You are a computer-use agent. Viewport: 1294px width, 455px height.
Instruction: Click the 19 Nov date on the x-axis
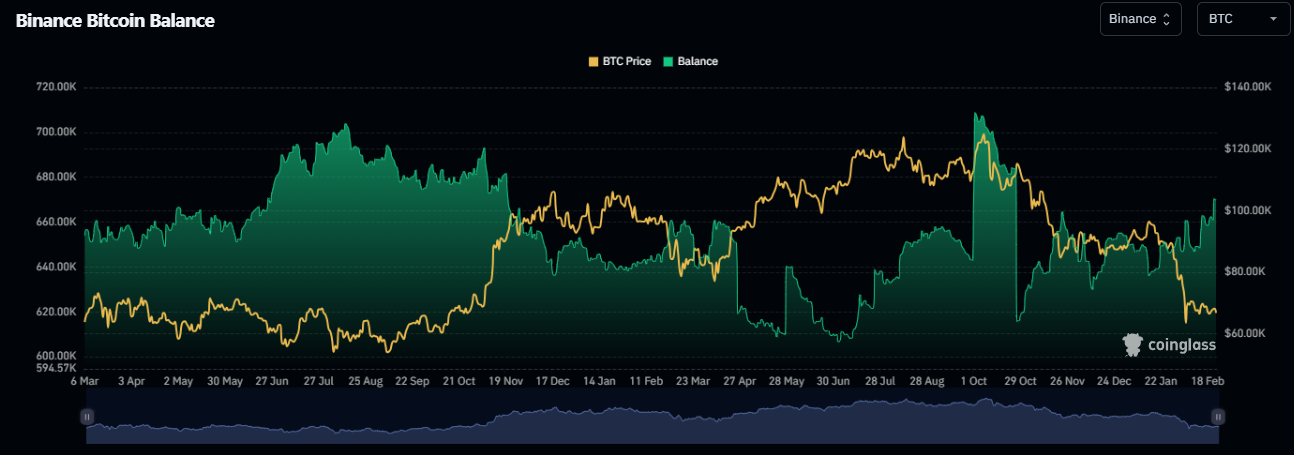(506, 381)
